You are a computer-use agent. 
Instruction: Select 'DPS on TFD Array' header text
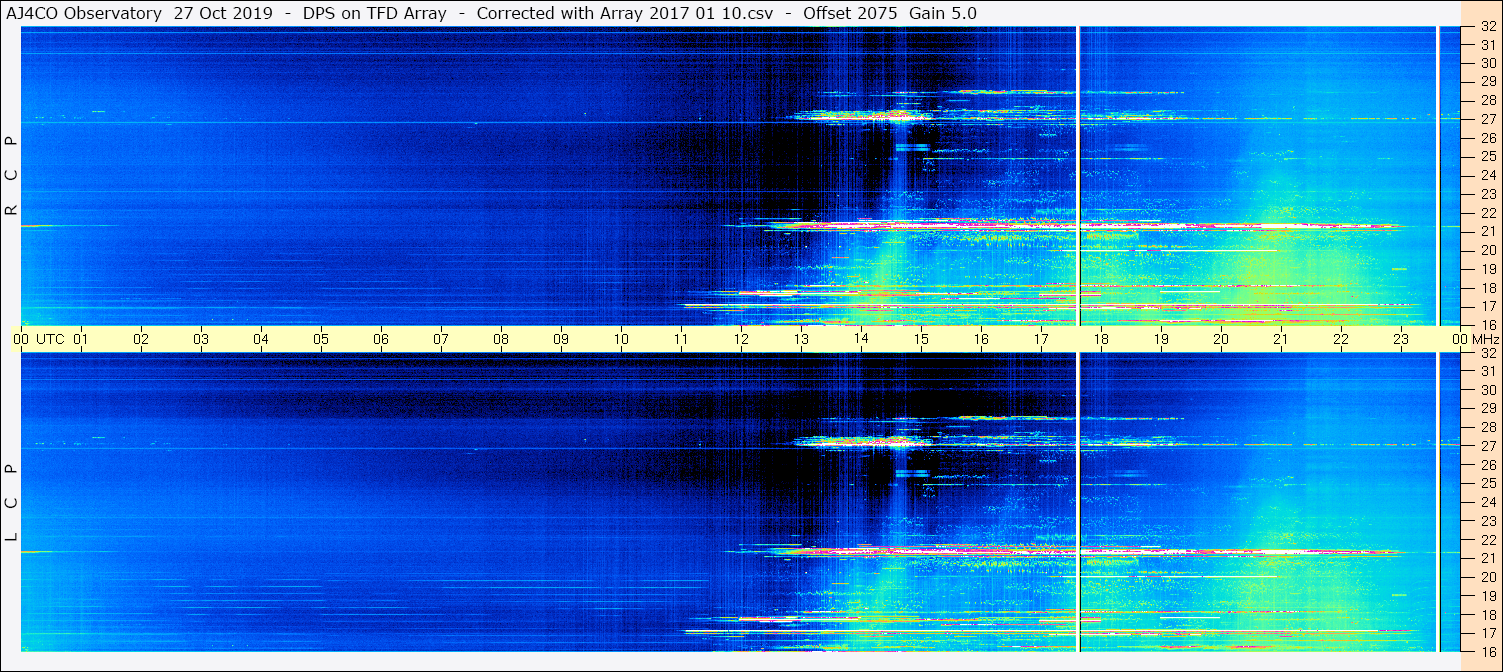(375, 13)
